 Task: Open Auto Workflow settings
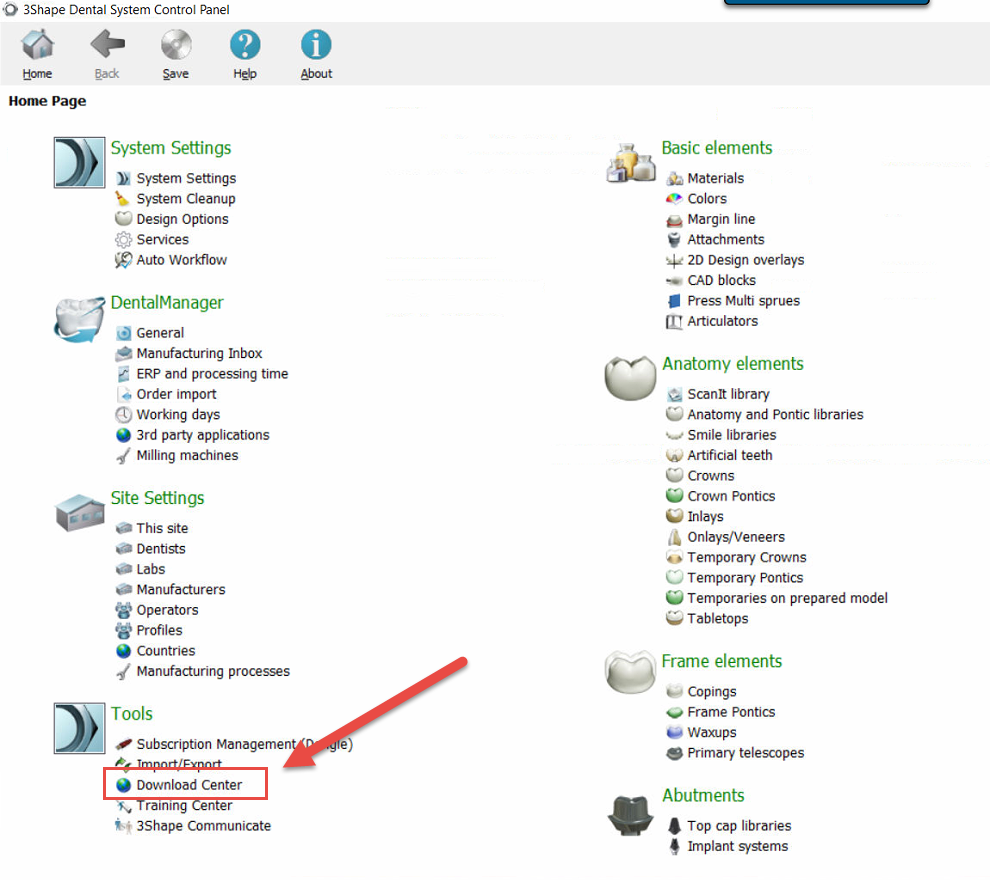[181, 260]
